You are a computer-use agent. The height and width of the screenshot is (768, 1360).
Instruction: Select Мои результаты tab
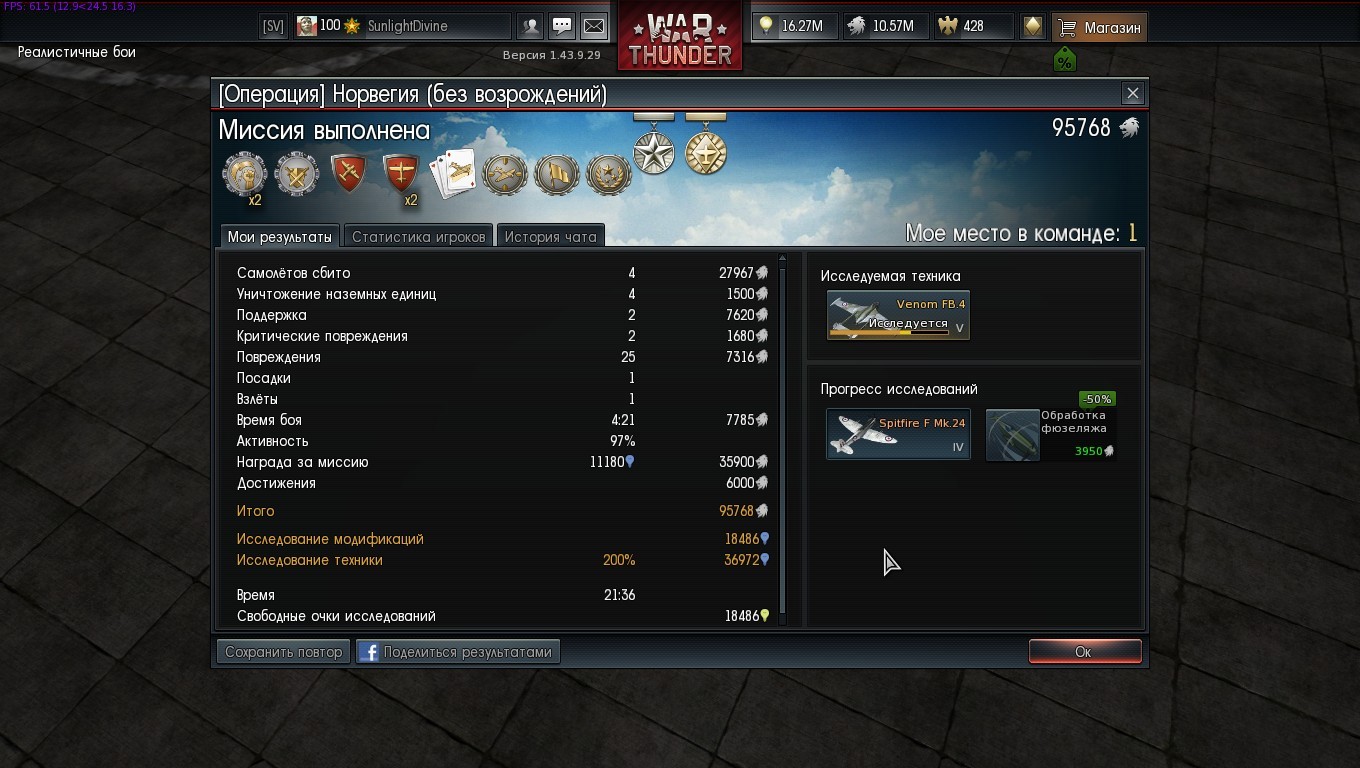279,236
